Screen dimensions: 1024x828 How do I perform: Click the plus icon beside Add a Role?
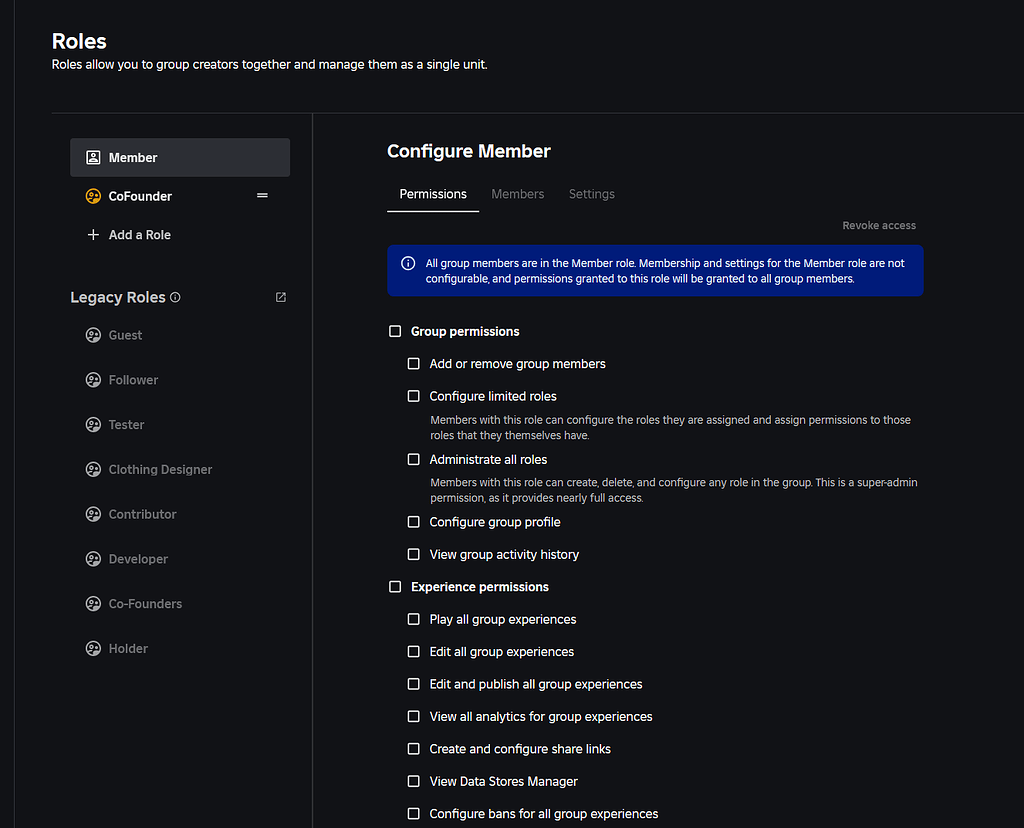pos(93,235)
